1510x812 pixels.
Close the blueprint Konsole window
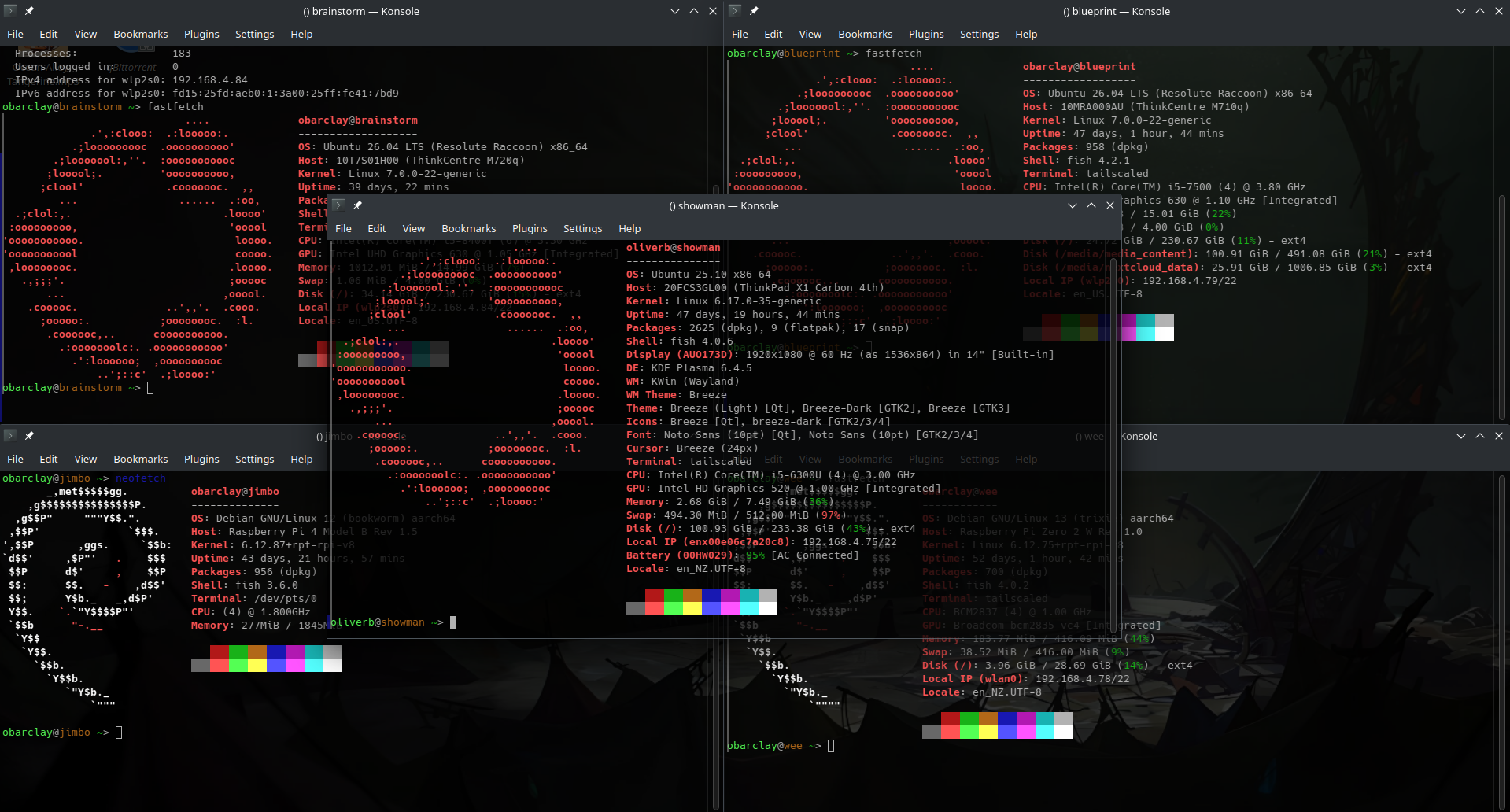coord(1499,11)
